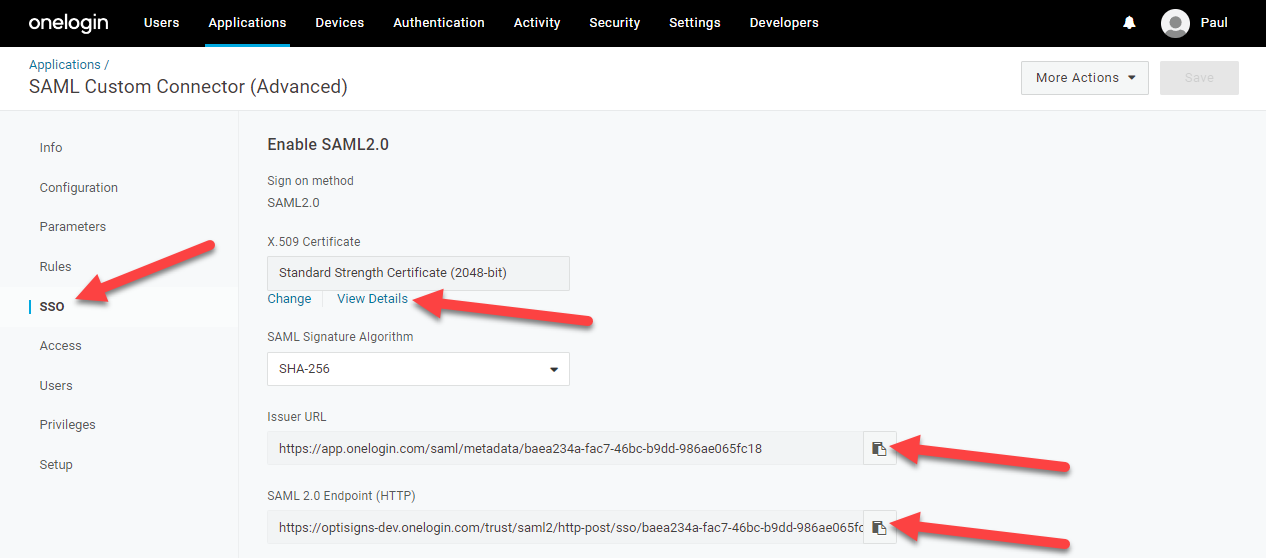Click the Change certificate link
This screenshot has height=558, width=1266.
[289, 299]
